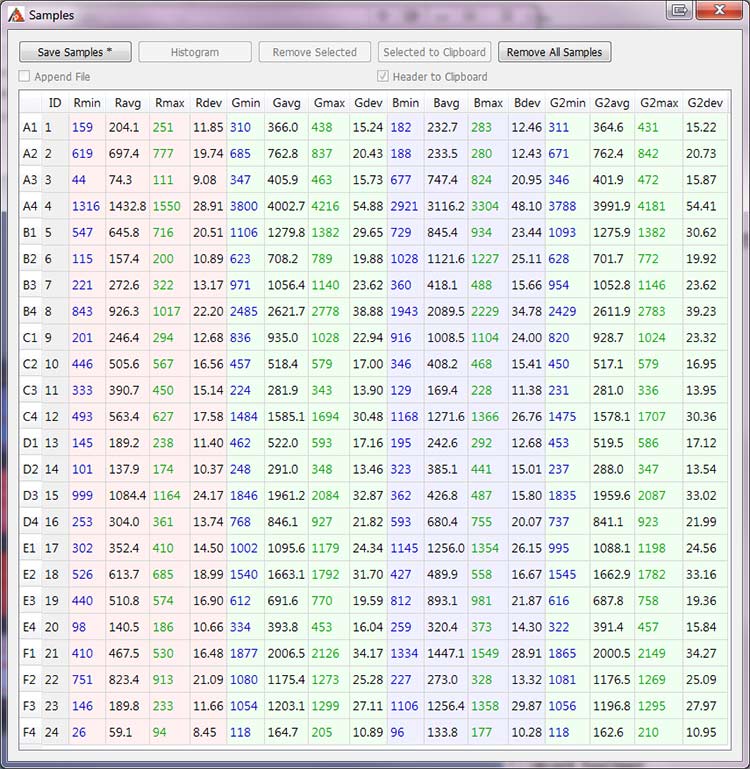The width and height of the screenshot is (750, 769).
Task: Click the Ravg column header
Action: pos(128,103)
